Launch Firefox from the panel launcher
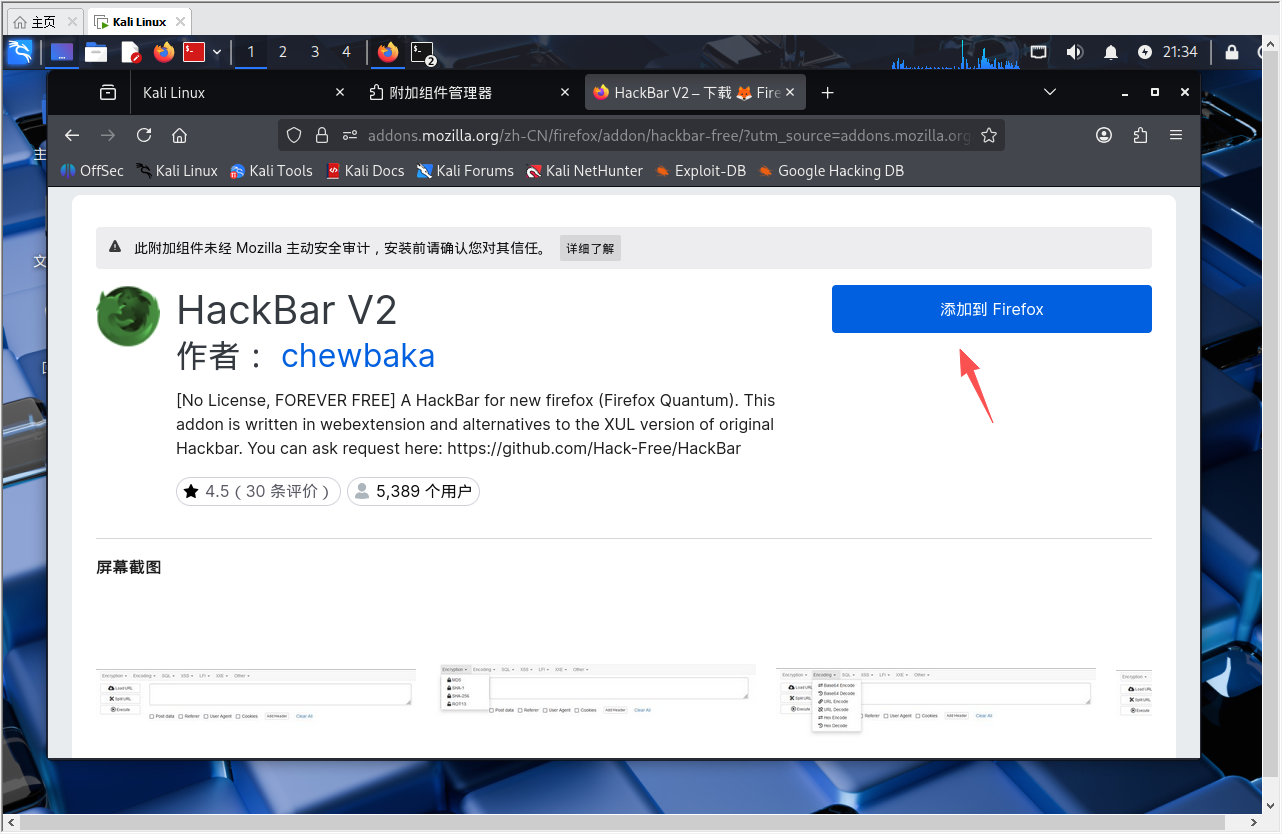 [x=164, y=52]
